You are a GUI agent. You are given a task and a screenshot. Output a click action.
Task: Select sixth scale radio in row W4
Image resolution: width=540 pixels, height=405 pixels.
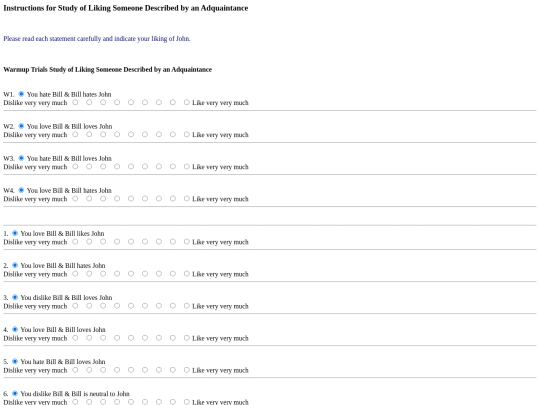click(x=145, y=198)
